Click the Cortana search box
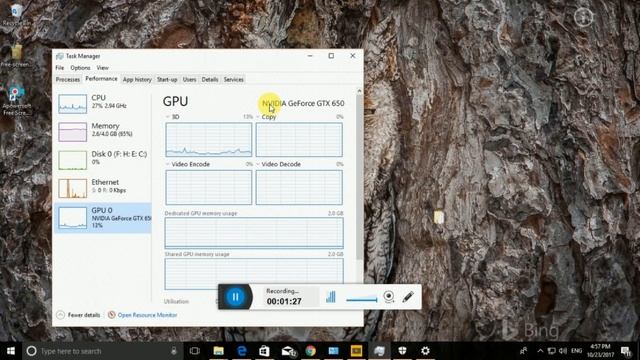This screenshot has height=360, width=640. (102, 351)
